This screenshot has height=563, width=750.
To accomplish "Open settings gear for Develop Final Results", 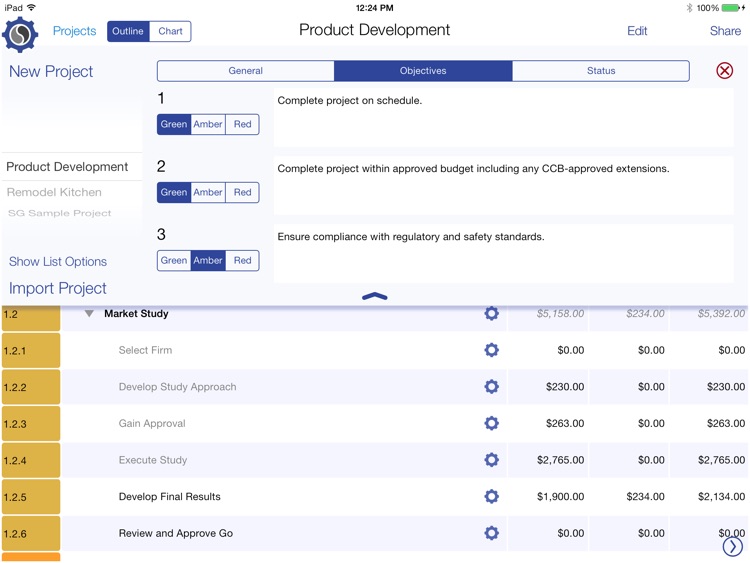I will coord(491,497).
